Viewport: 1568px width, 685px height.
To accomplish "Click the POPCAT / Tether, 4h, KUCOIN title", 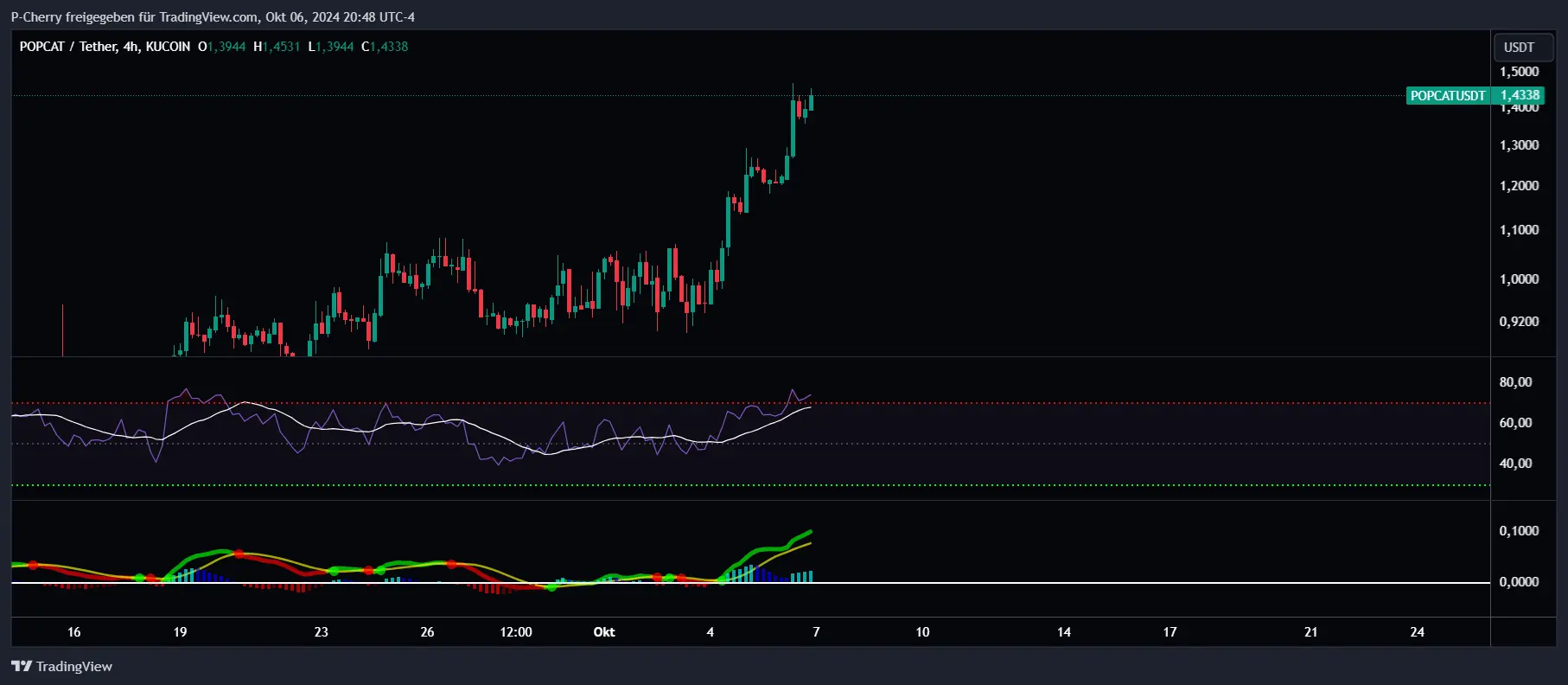I will 105,47.
